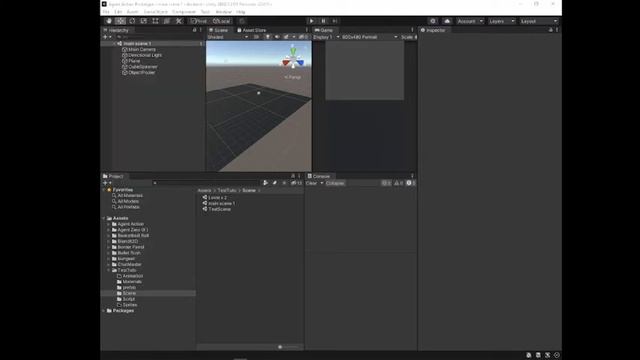Open 800x480 aspect ratio dropdown
The height and width of the screenshot is (360, 640).
[x=370, y=37]
